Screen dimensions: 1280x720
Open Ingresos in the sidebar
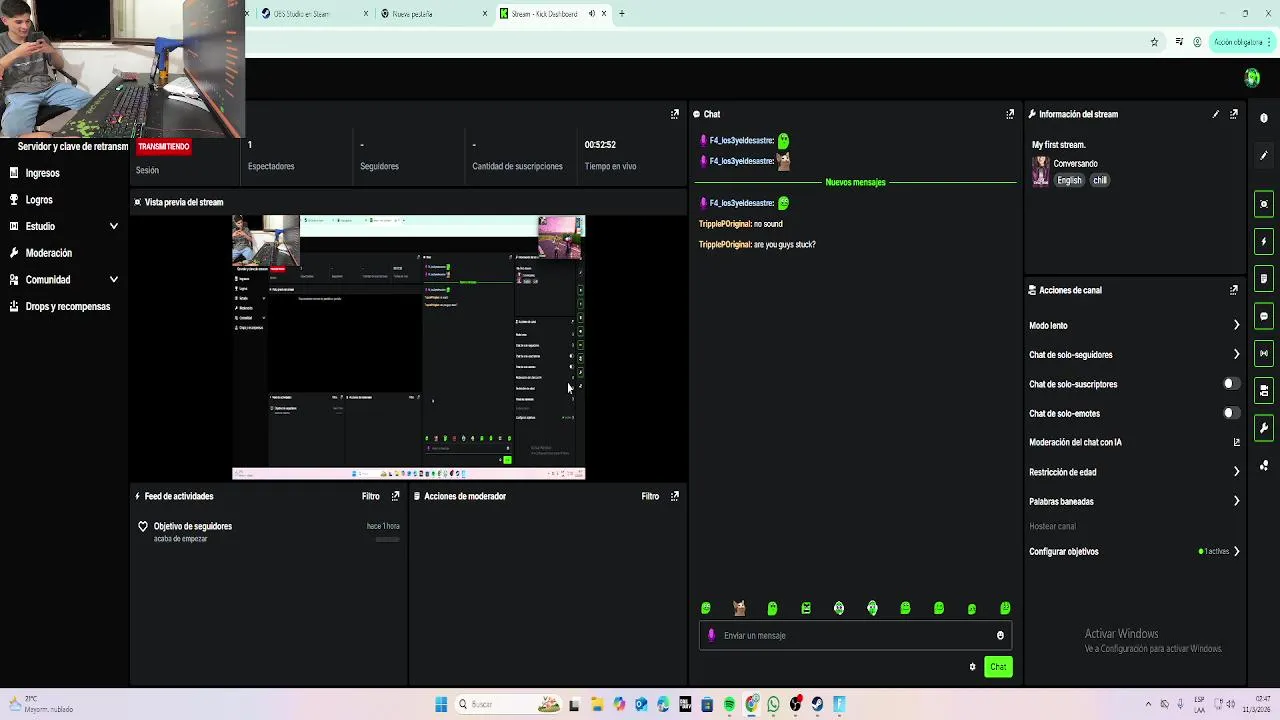[42, 173]
